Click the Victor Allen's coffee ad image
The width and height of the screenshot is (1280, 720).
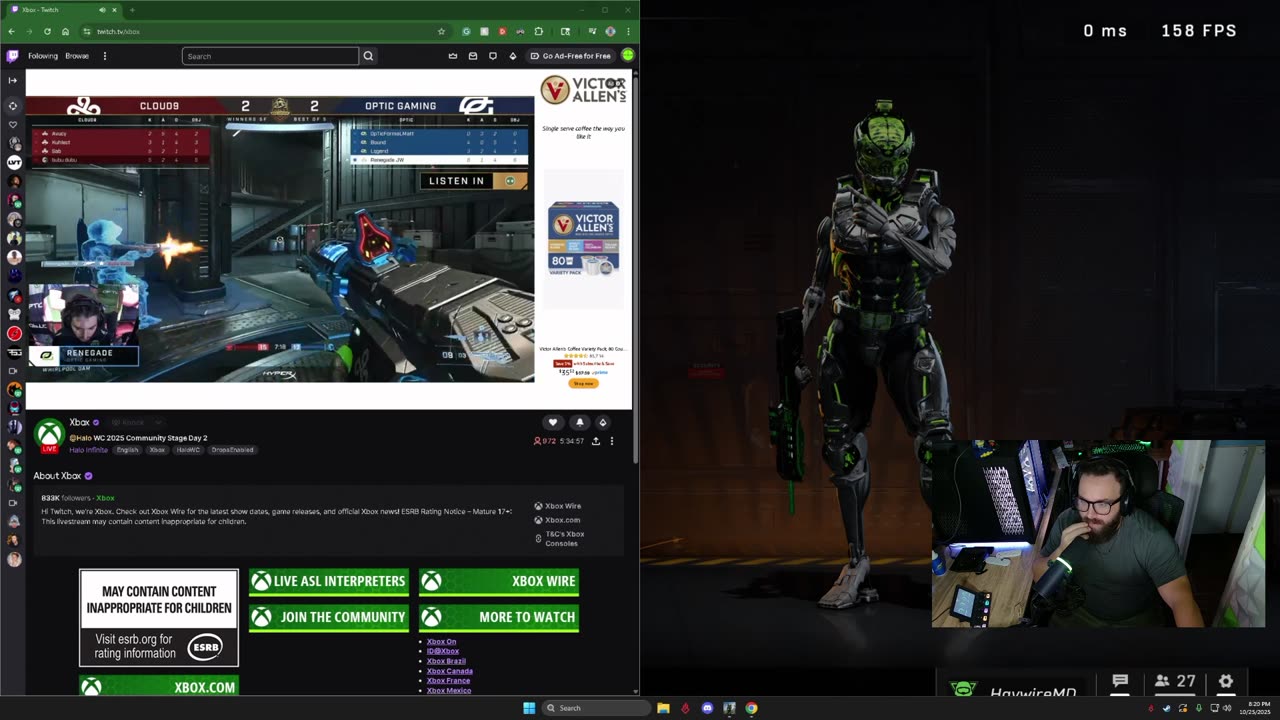[x=583, y=239]
